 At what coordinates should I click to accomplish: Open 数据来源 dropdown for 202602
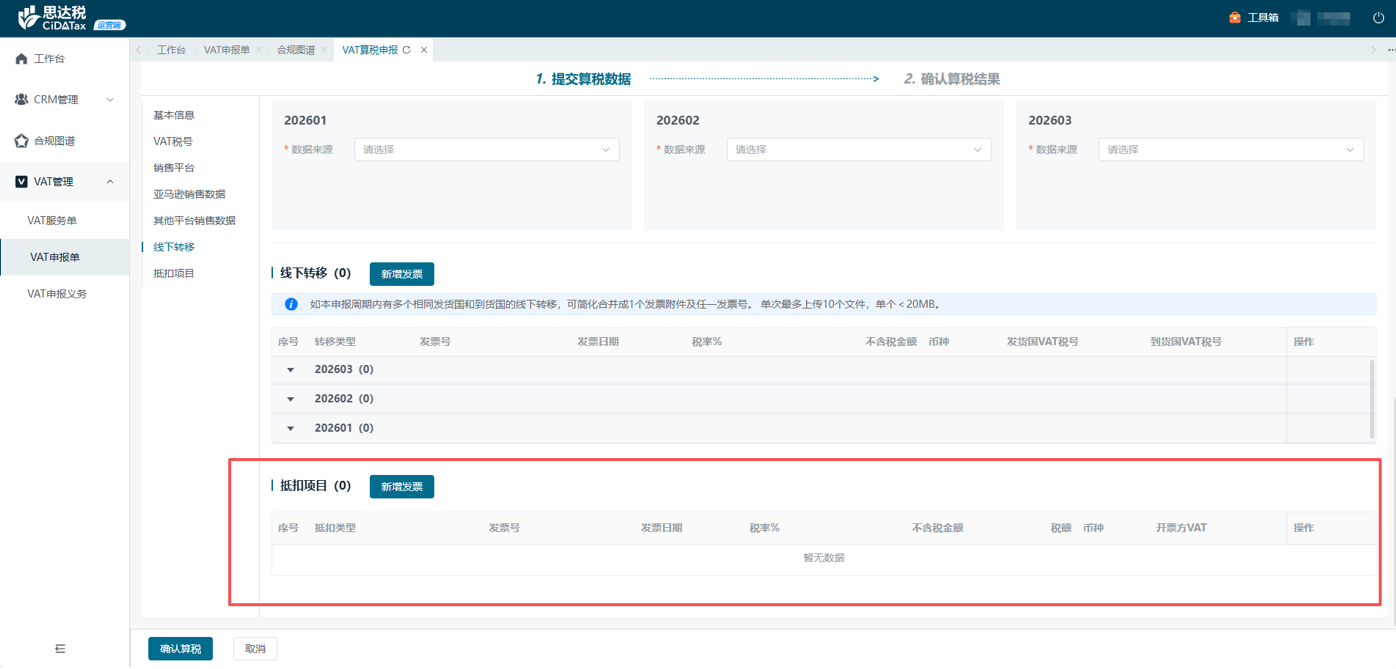(x=858, y=150)
